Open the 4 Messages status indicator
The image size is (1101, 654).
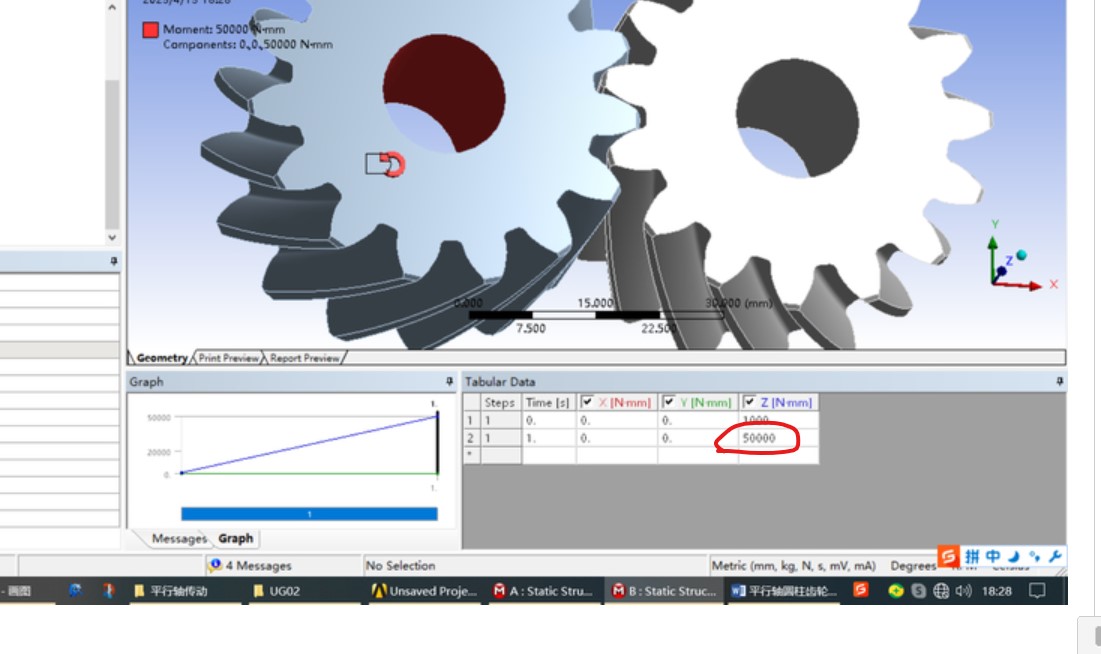coord(250,565)
